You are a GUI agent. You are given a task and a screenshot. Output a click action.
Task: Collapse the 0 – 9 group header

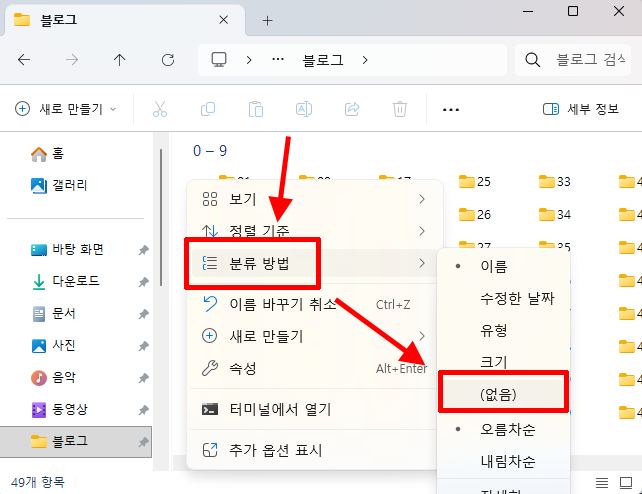[210, 151]
